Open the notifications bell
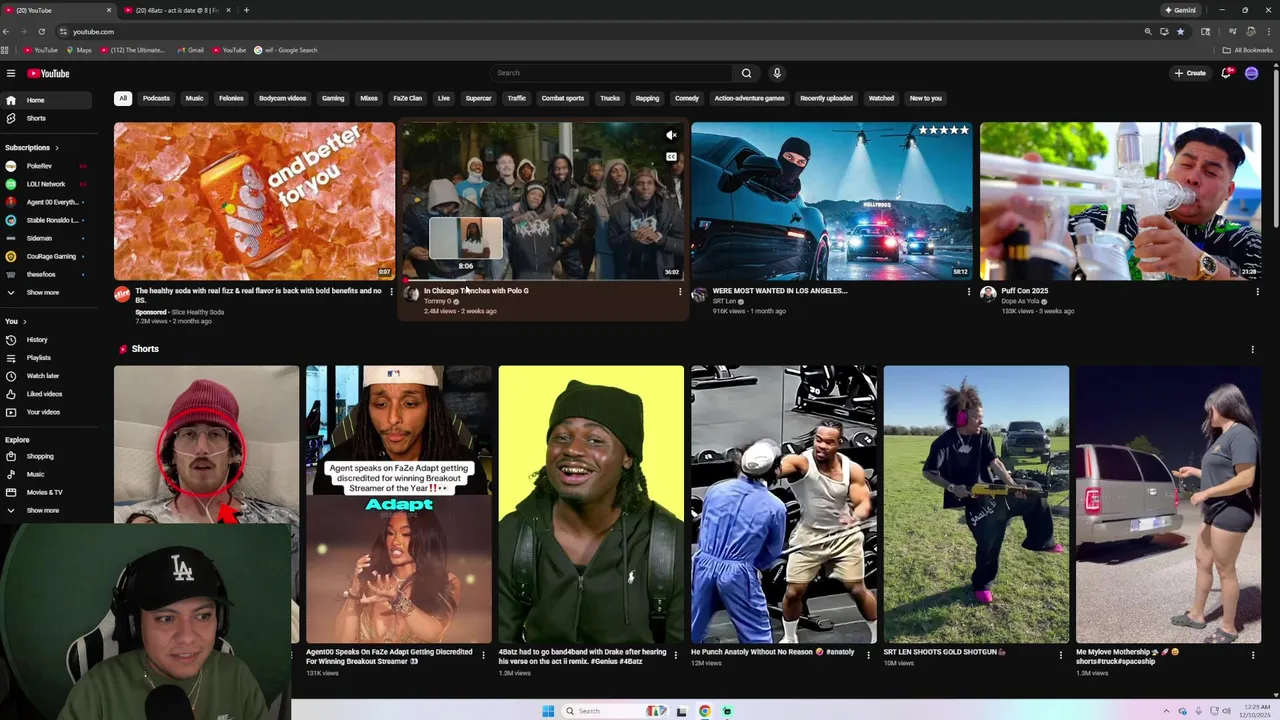 click(1226, 73)
